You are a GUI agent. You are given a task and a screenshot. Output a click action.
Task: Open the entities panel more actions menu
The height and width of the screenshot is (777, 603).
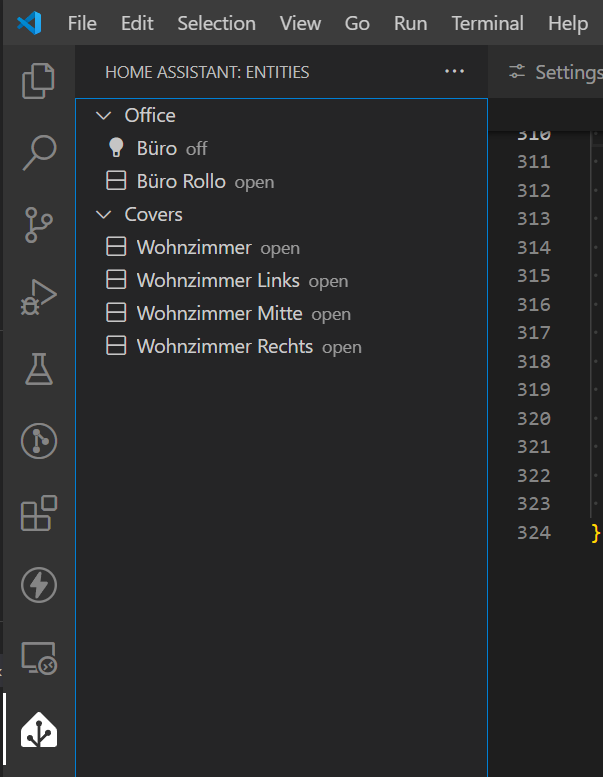[454, 72]
